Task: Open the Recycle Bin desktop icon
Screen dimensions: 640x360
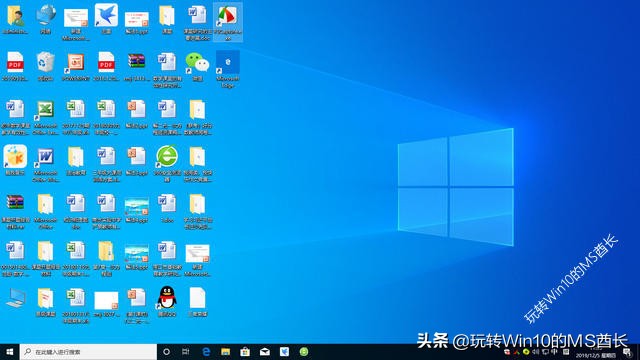Action: point(45,66)
